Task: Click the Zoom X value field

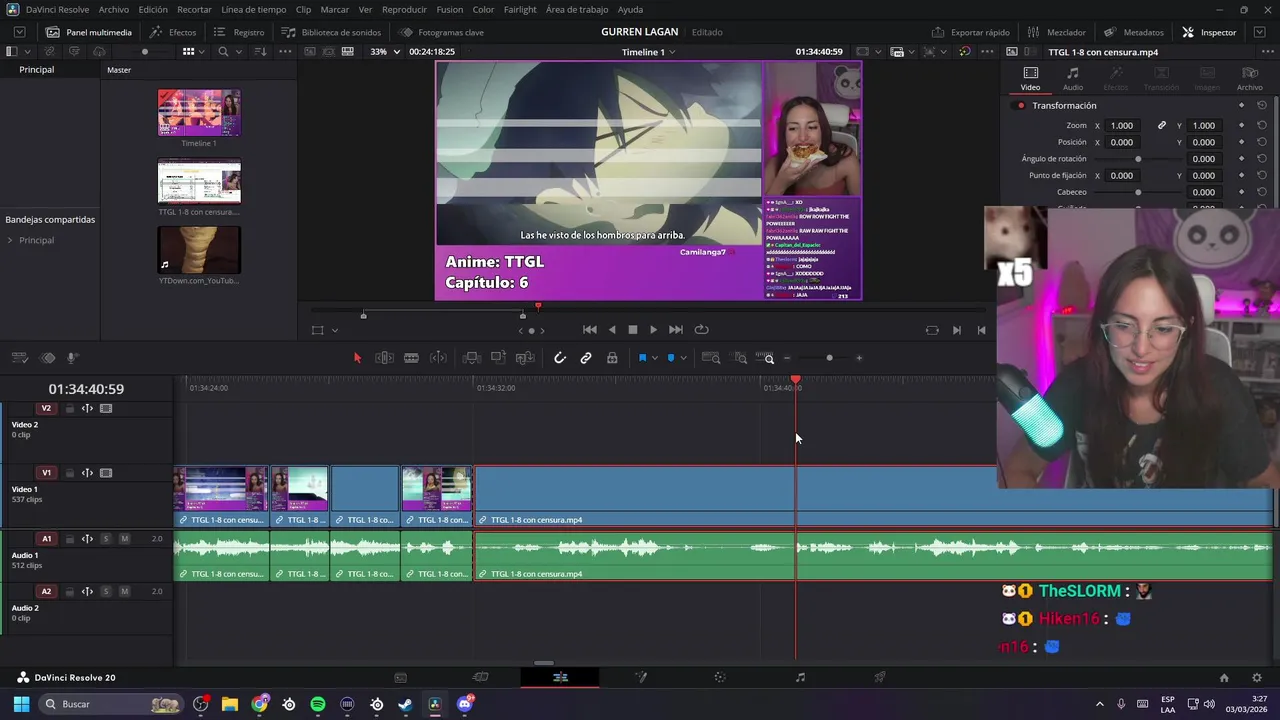Action: click(1122, 126)
